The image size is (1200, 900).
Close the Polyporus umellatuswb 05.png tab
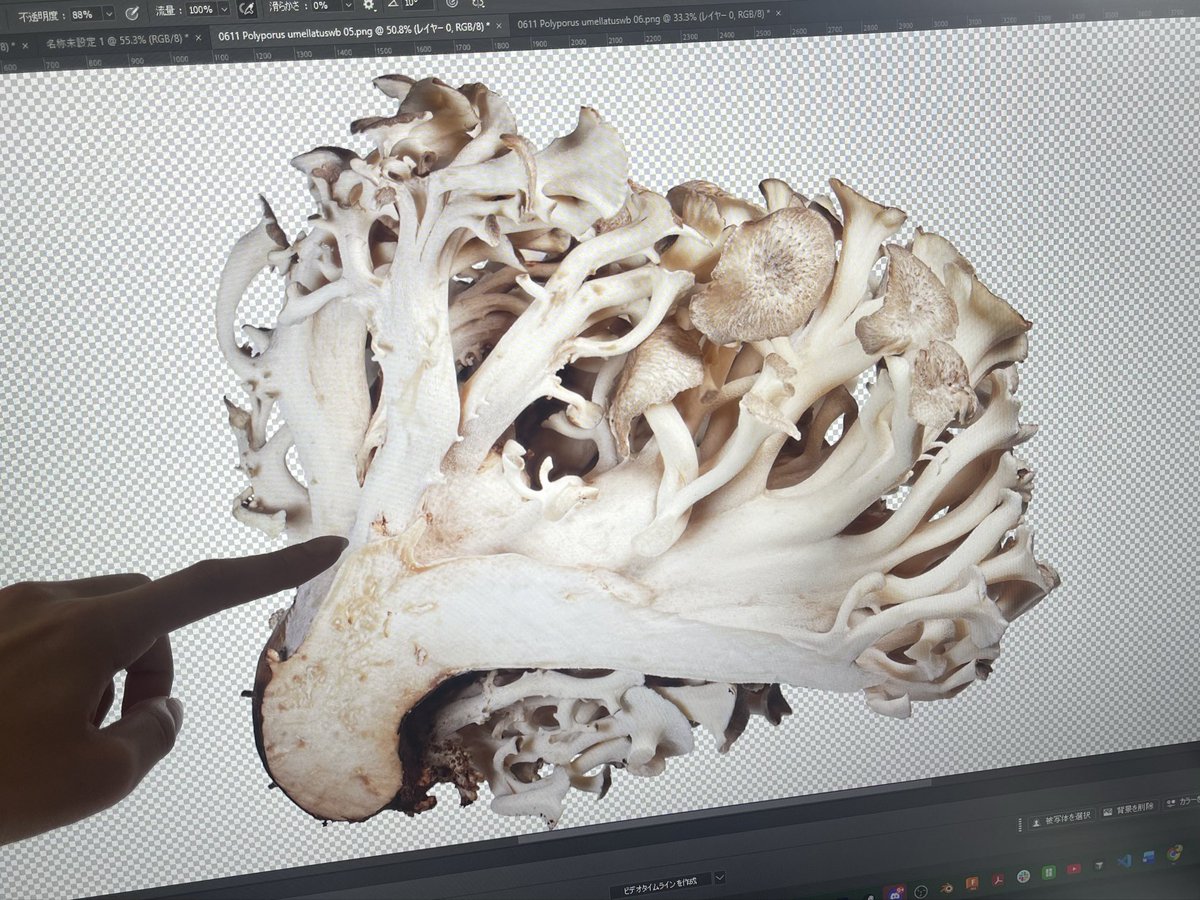coord(498,25)
